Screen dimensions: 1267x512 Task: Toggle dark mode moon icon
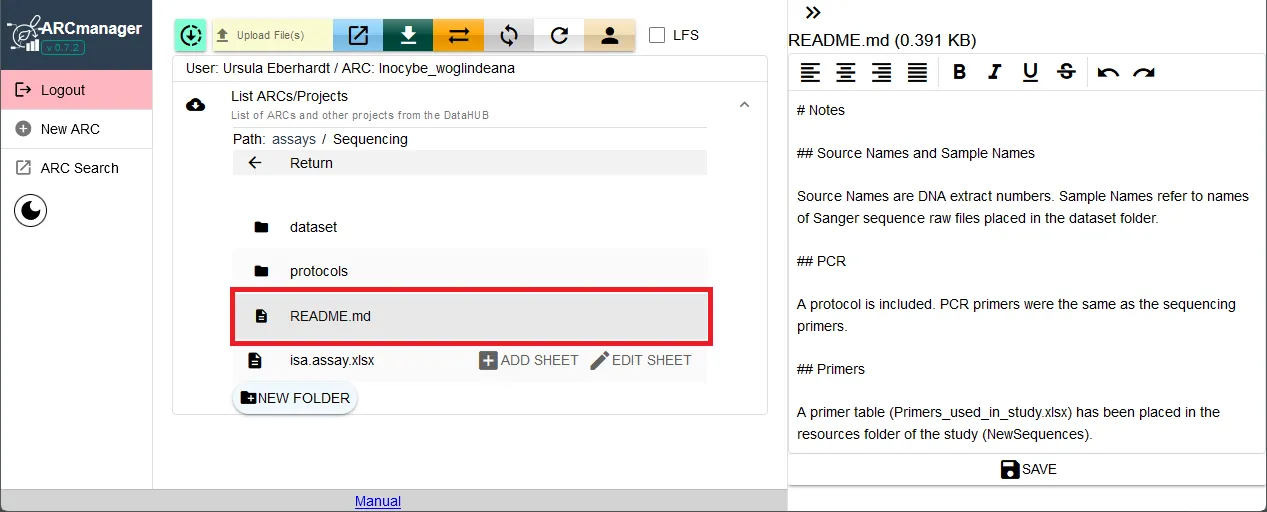[x=31, y=210]
